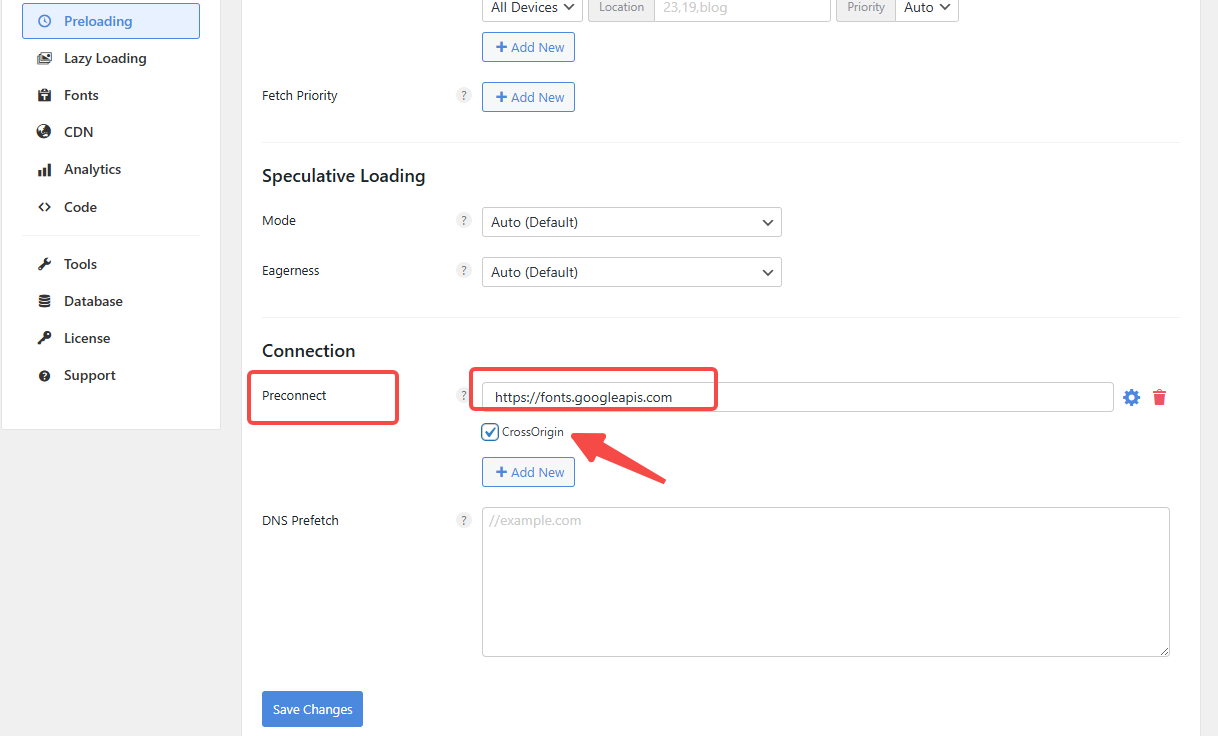Screen dimensions: 1218x736
Task: Change the Priority dropdown from Auto
Action: coord(925,7)
